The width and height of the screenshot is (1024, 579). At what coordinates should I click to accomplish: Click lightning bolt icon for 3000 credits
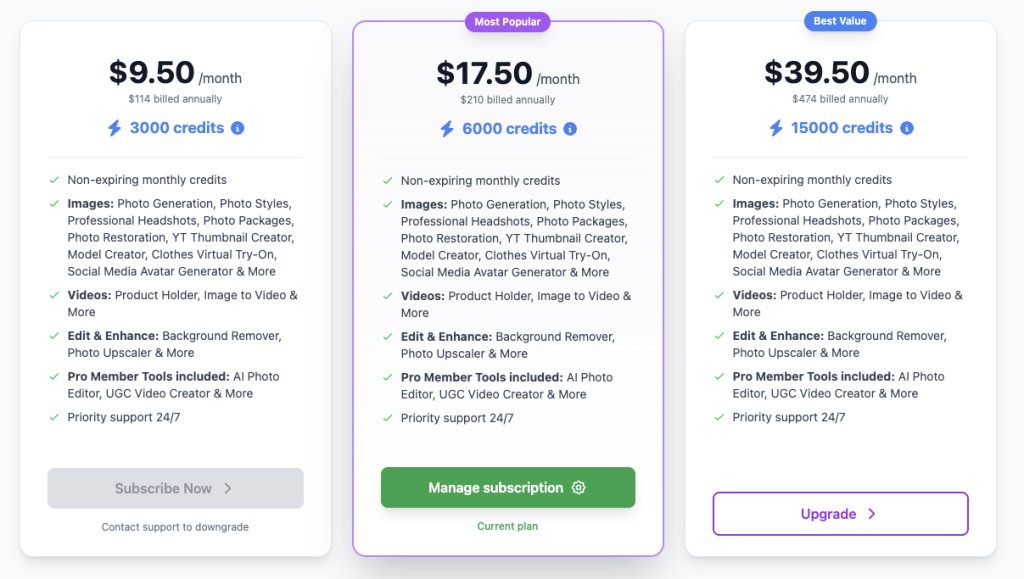114,128
